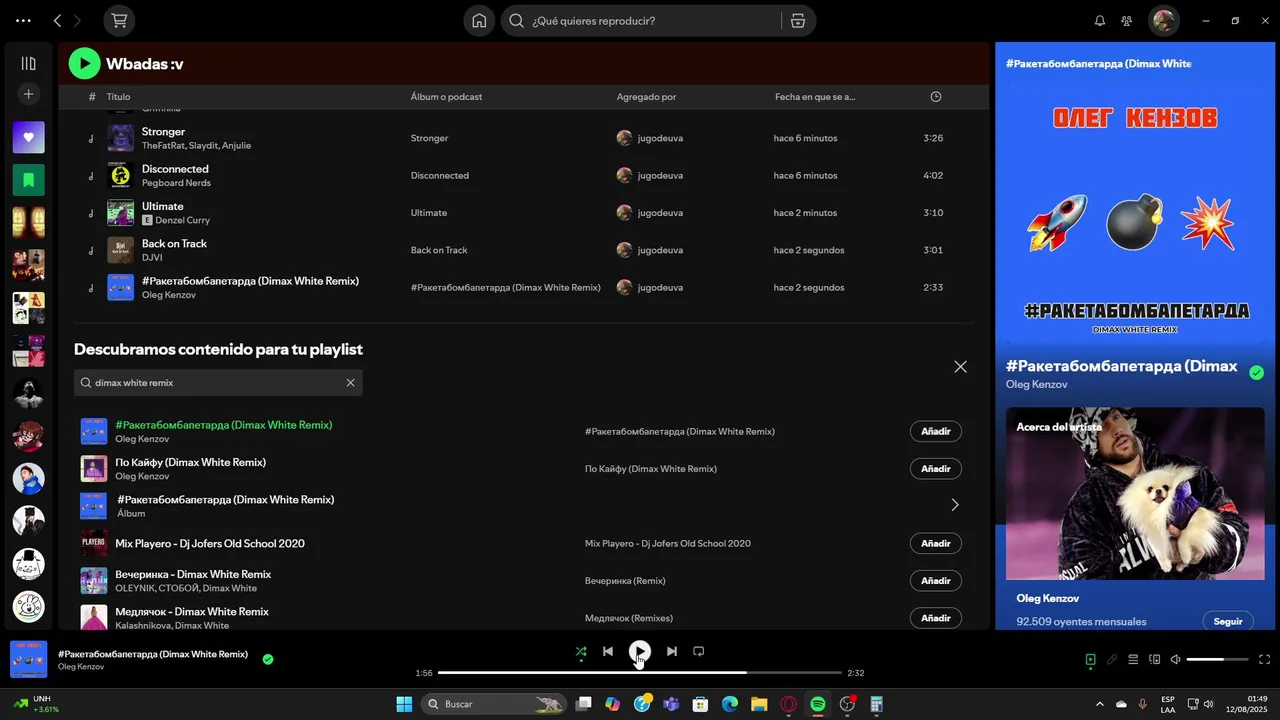The image size is (1280, 720).
Task: Toggle shuffle in the player bar
Action: pos(581,651)
